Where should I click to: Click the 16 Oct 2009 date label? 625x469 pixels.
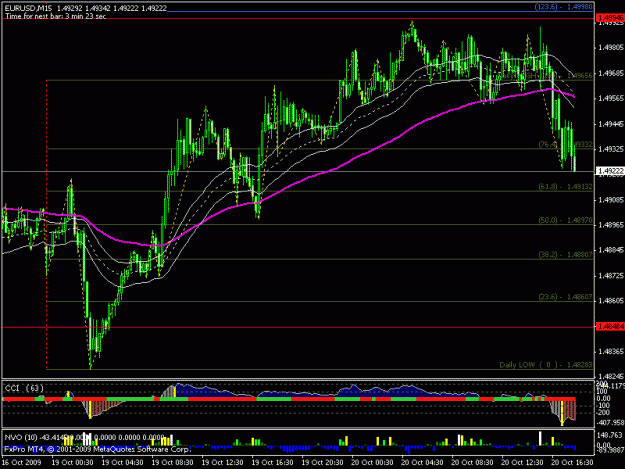click(x=22, y=463)
